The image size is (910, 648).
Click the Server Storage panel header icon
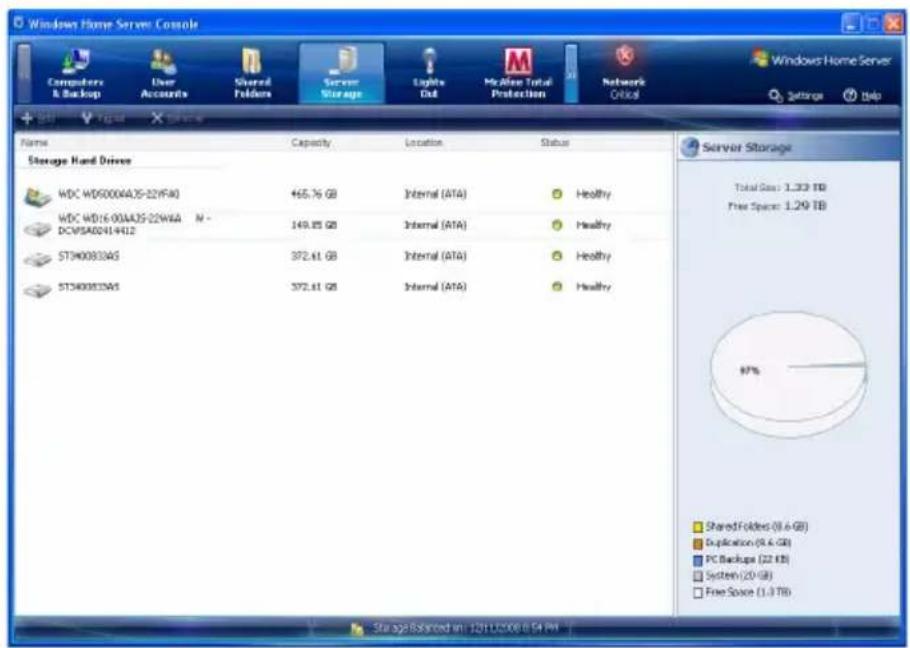(x=689, y=147)
